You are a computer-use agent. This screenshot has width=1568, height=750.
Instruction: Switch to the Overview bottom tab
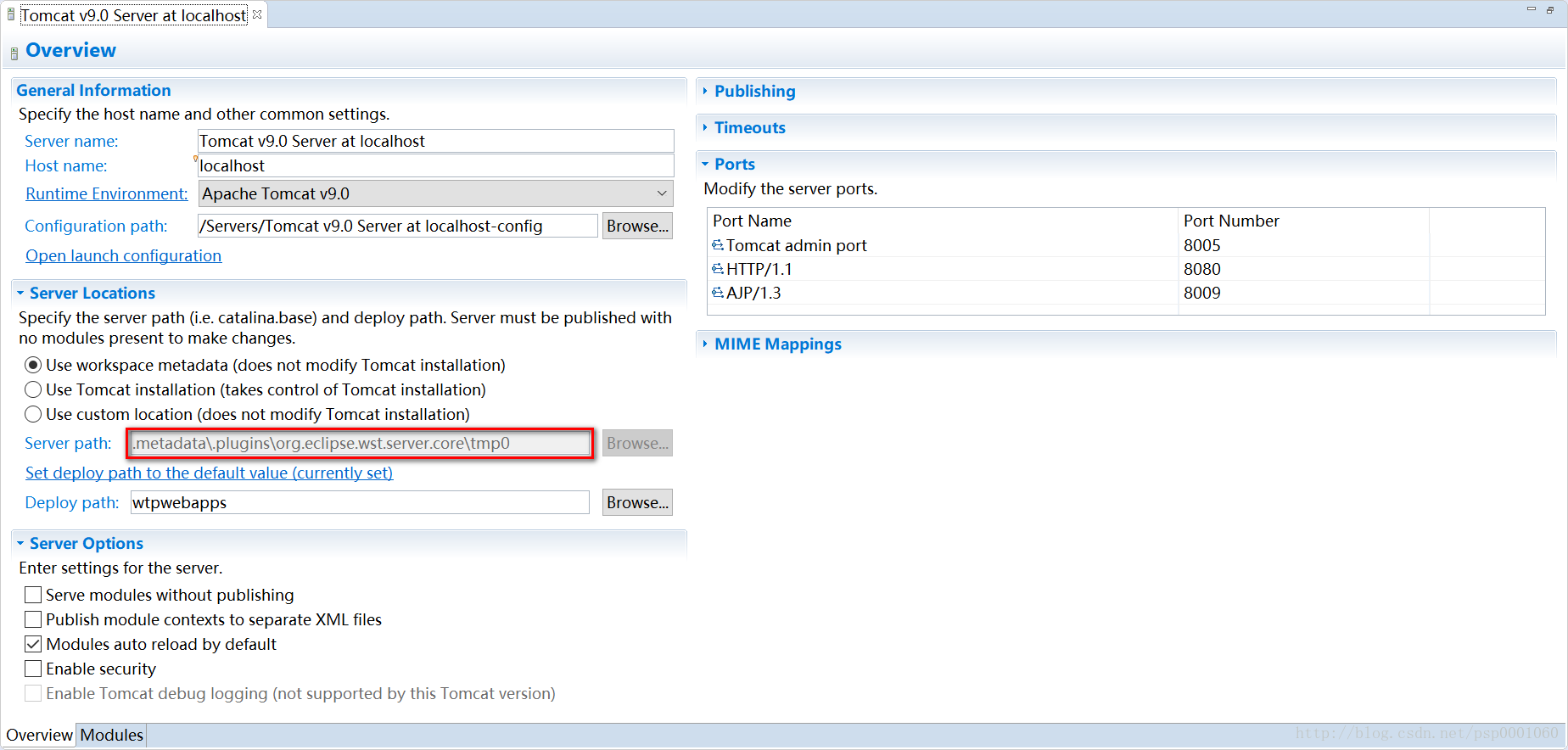[39, 735]
